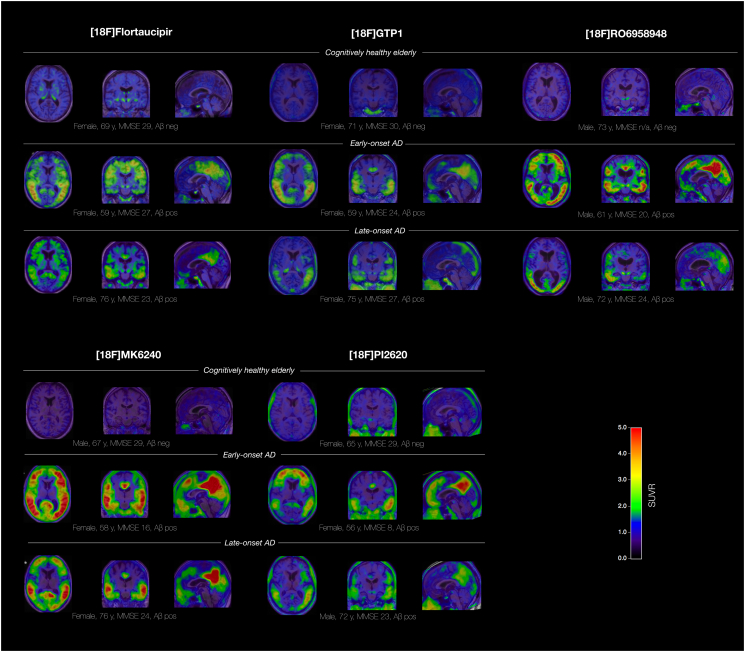The width and height of the screenshot is (745, 652).
Task: Open Flortaucipir healthy elderly axial brain scan
Action: (48, 93)
